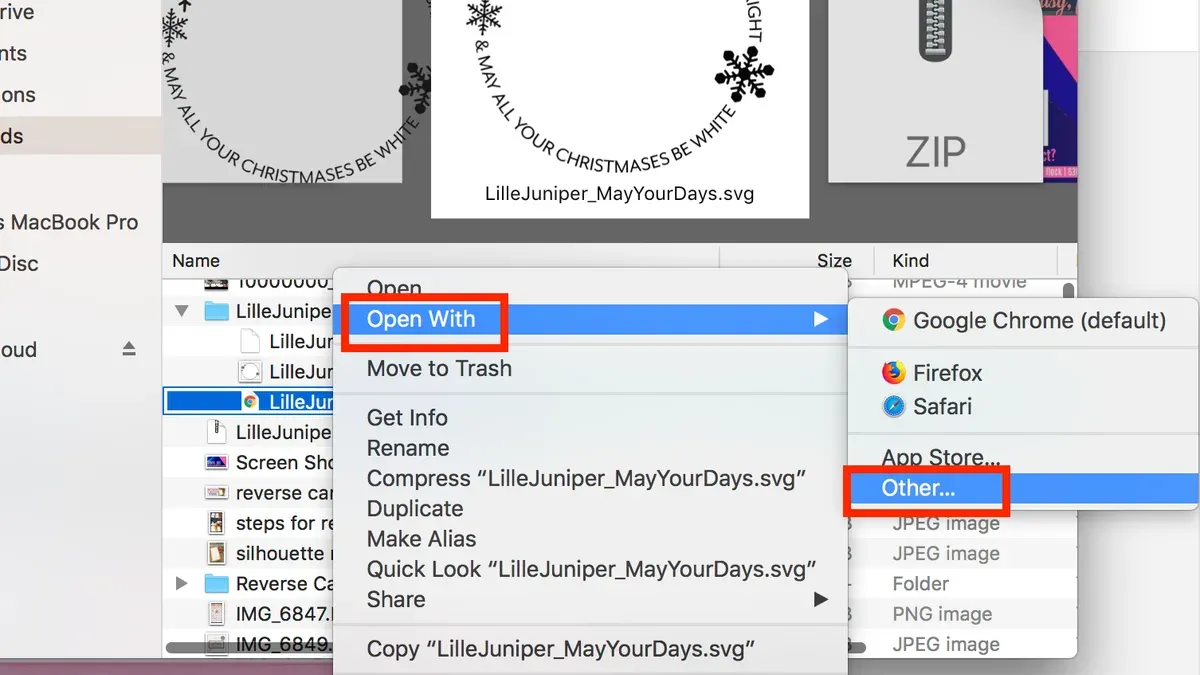Click the Screen Sho file icon
This screenshot has width=1200, height=675.
tap(216, 462)
